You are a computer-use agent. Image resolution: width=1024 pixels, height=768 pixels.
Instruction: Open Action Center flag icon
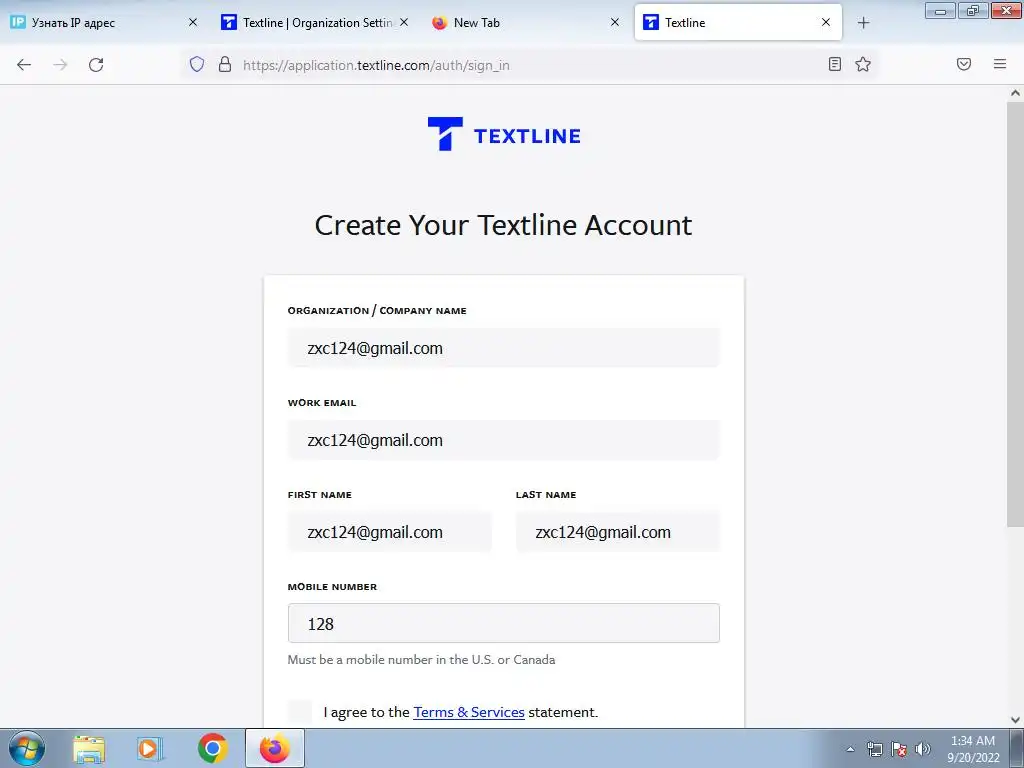pos(899,749)
